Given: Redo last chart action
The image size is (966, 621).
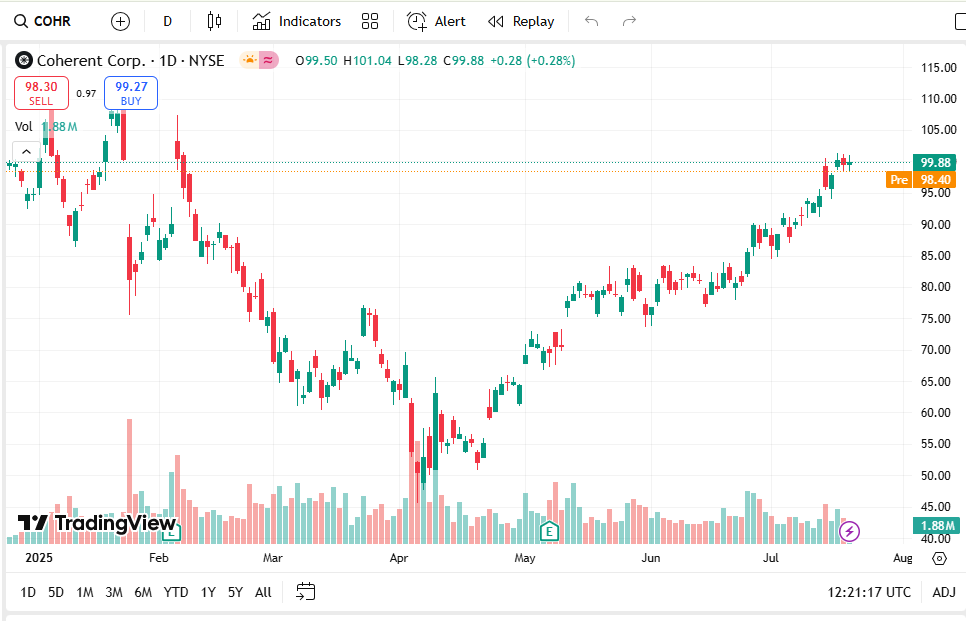Looking at the screenshot, I should click(x=629, y=22).
